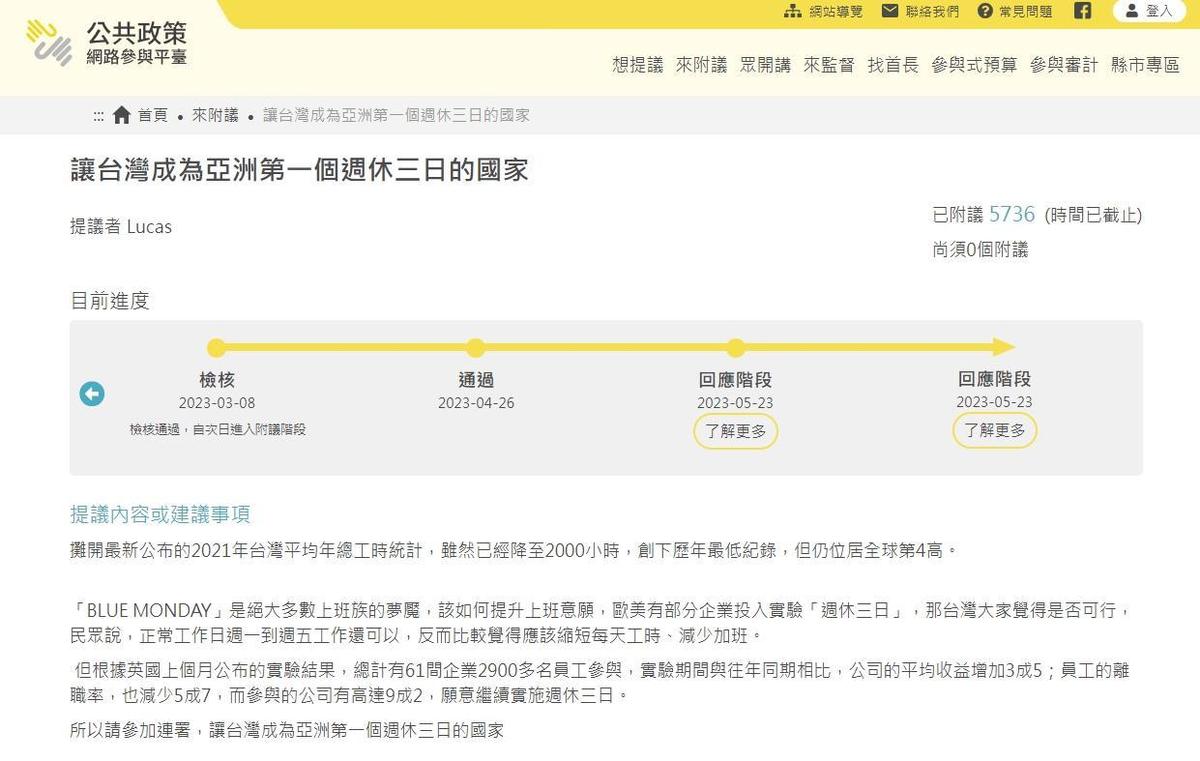Open 找首長 navigation item
This screenshot has width=1200, height=761.
click(893, 65)
